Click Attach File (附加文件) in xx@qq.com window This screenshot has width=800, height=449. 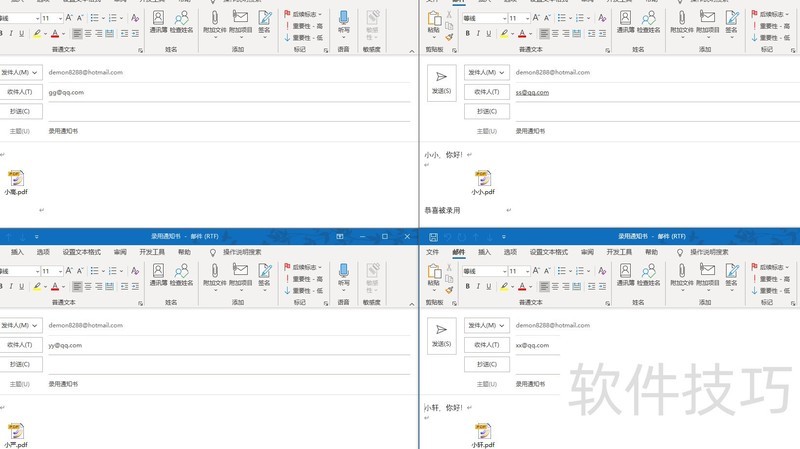[x=682, y=277]
